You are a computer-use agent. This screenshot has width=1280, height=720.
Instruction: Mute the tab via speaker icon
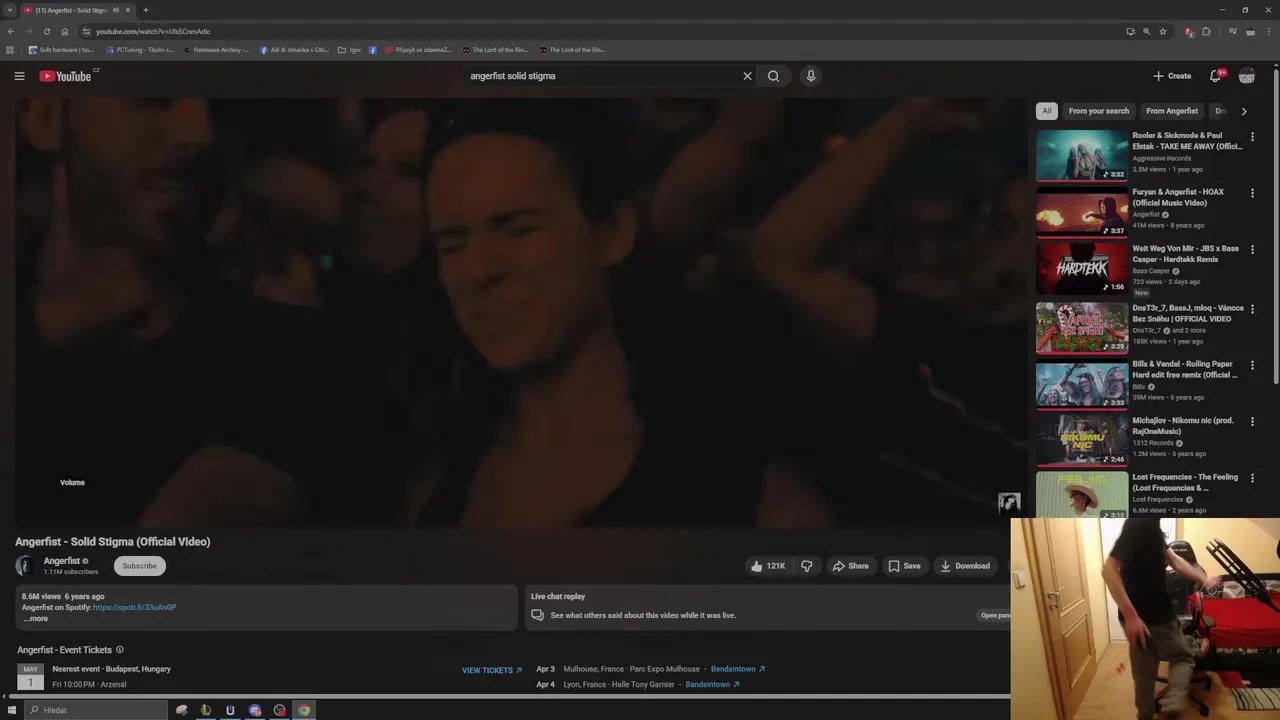coord(116,10)
